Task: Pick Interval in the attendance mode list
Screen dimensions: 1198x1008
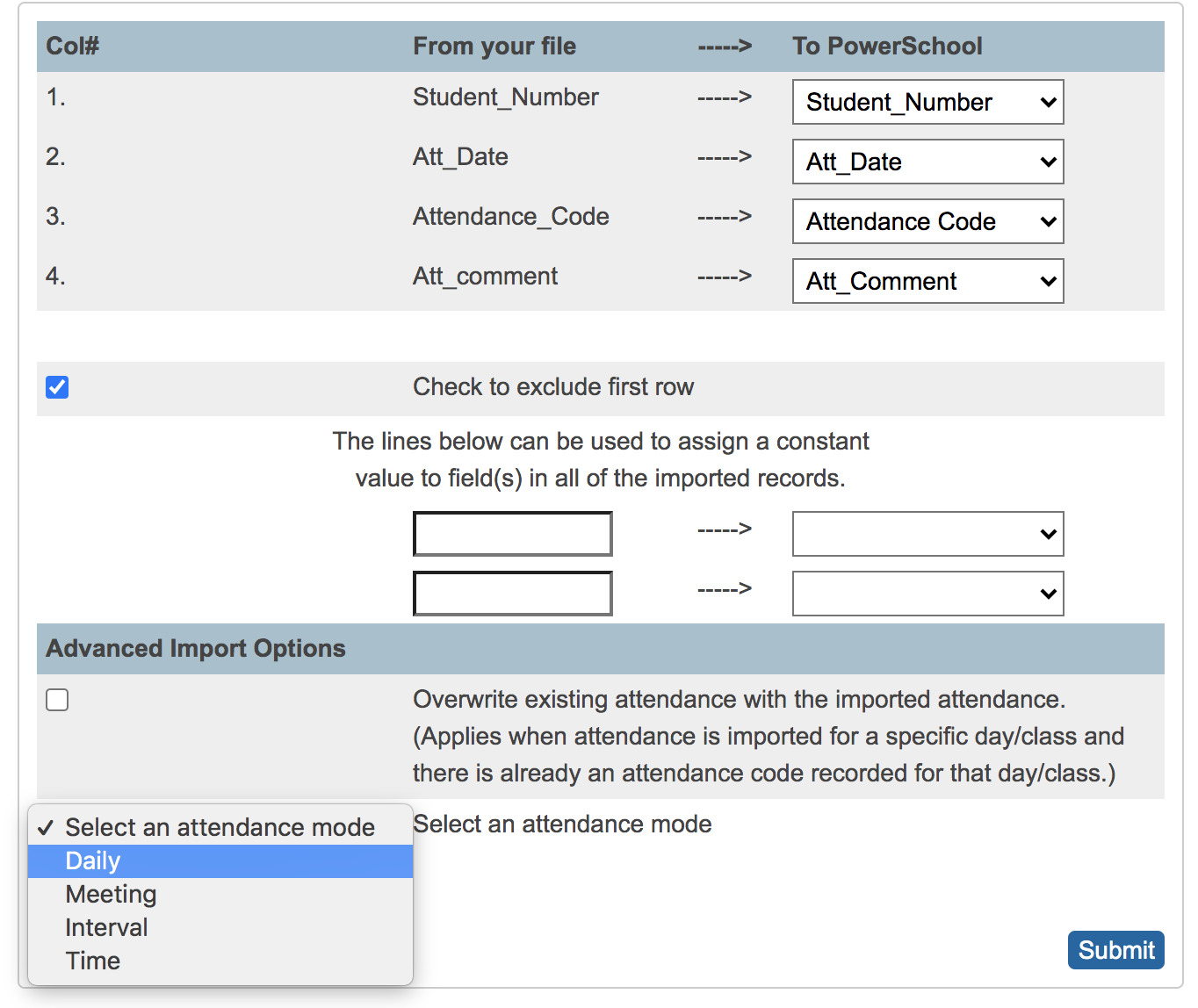Action: click(106, 928)
